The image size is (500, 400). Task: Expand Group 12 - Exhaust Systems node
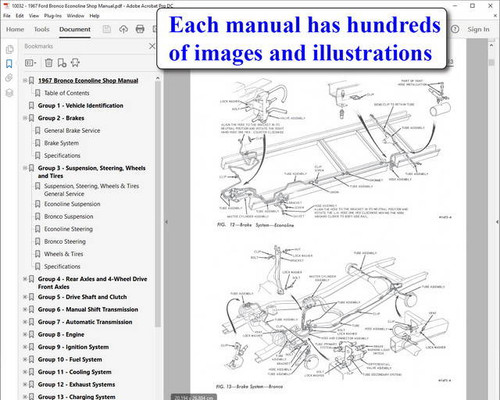[x=25, y=384]
